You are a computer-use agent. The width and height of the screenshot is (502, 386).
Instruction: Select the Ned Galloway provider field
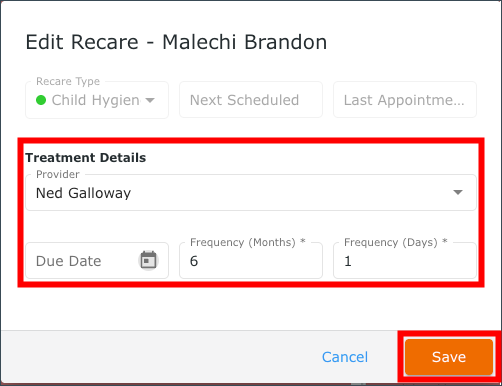(251, 193)
